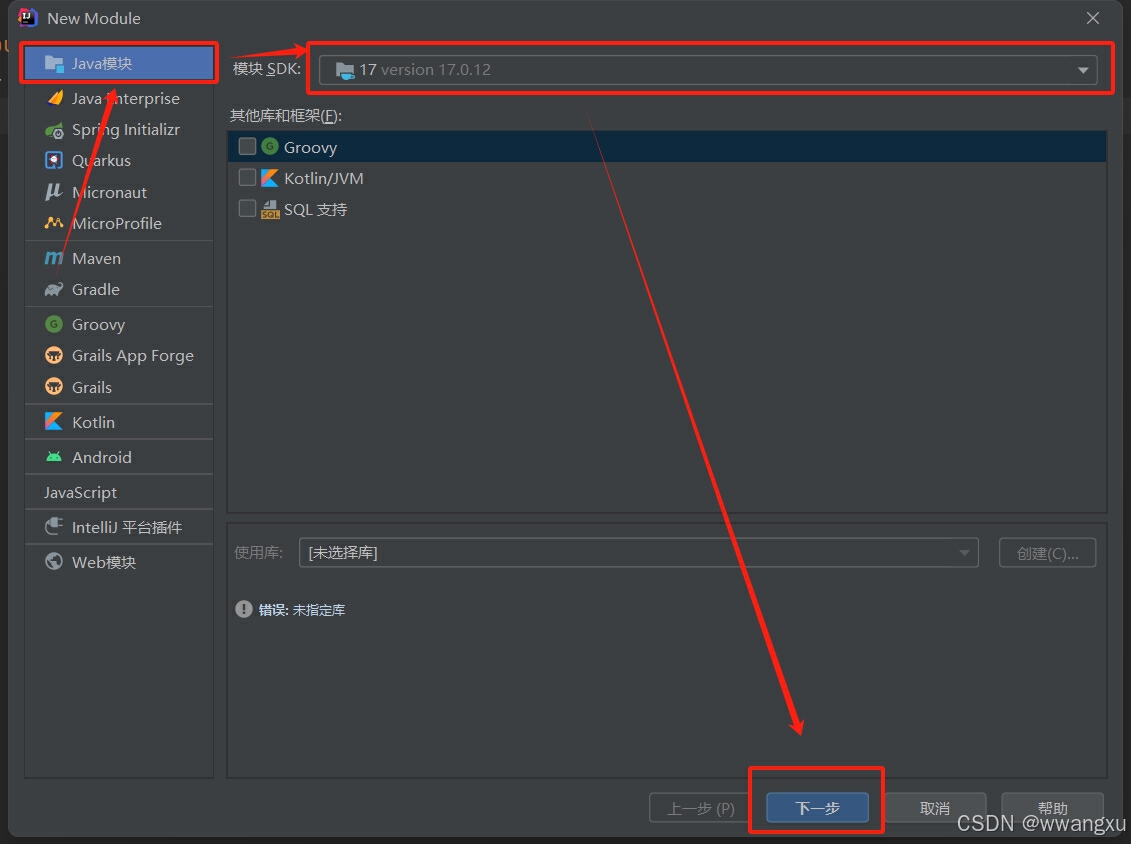This screenshot has height=844, width=1131.
Task: Enable the Groovy framework checkbox
Action: tap(247, 146)
